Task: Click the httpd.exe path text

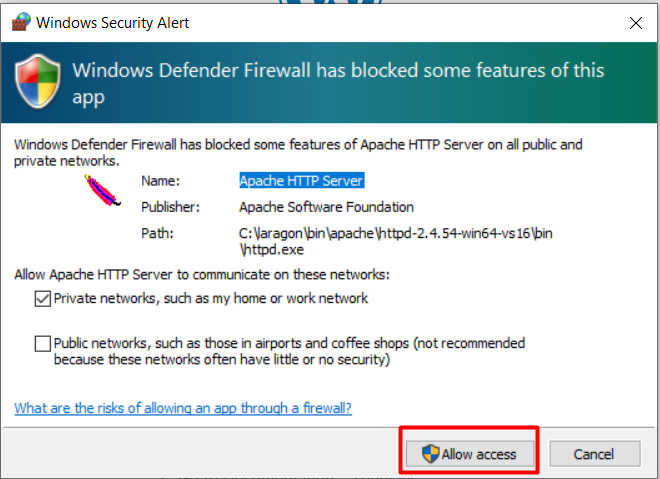Action: (396, 242)
